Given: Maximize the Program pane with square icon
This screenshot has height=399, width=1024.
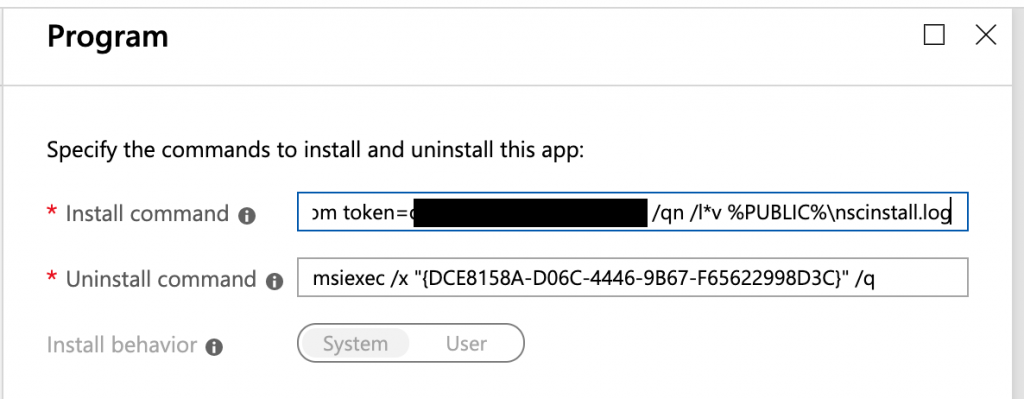Looking at the screenshot, I should coord(934,35).
